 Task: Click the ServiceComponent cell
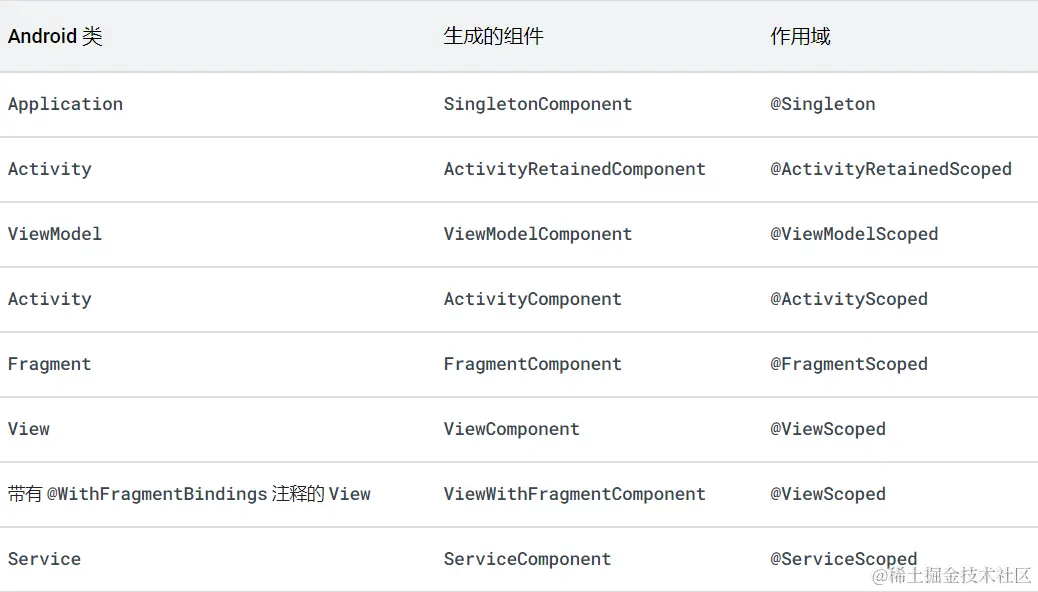[x=527, y=559]
